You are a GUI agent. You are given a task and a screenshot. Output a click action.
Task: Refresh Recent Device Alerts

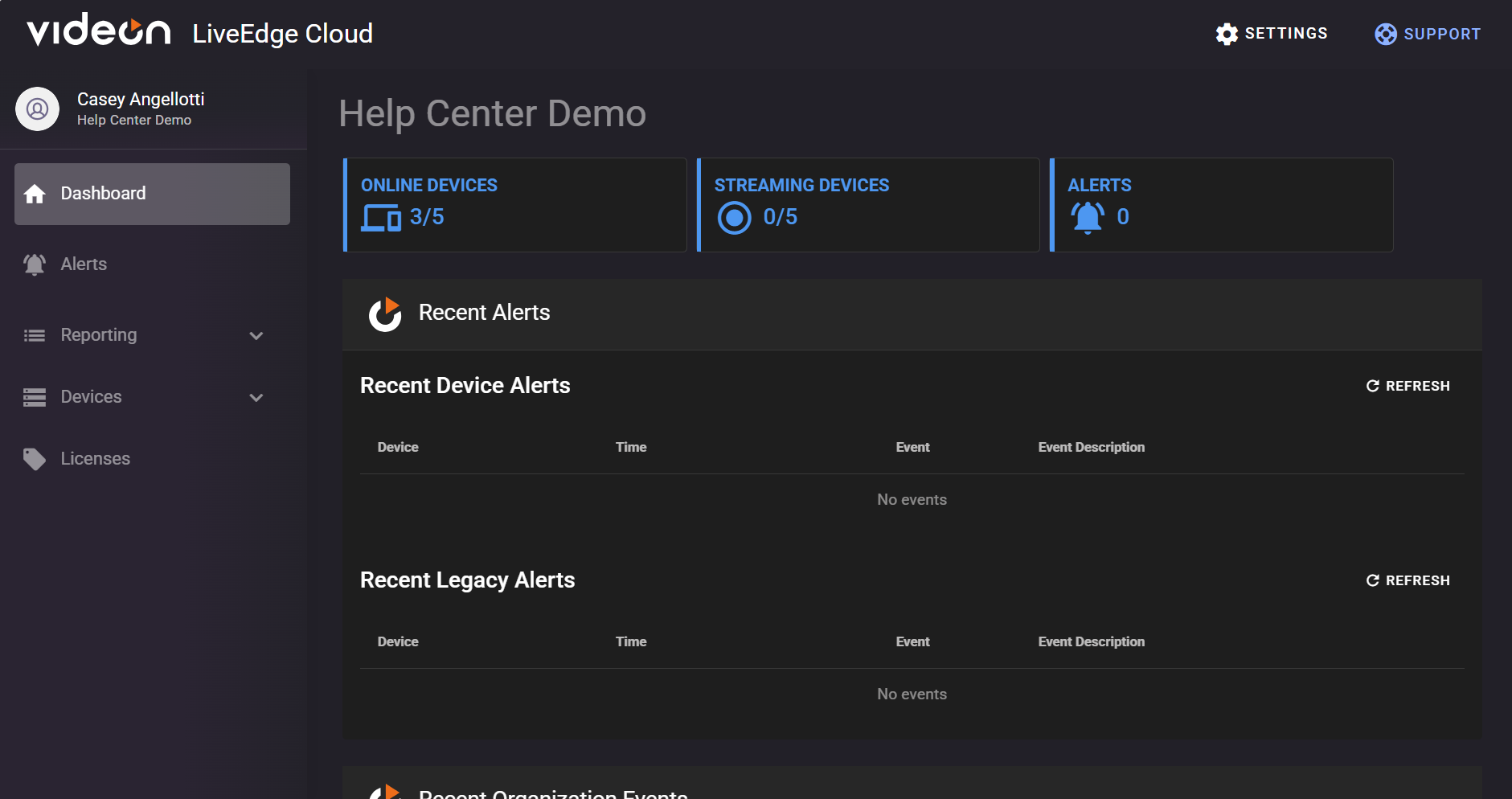pyautogui.click(x=1408, y=386)
